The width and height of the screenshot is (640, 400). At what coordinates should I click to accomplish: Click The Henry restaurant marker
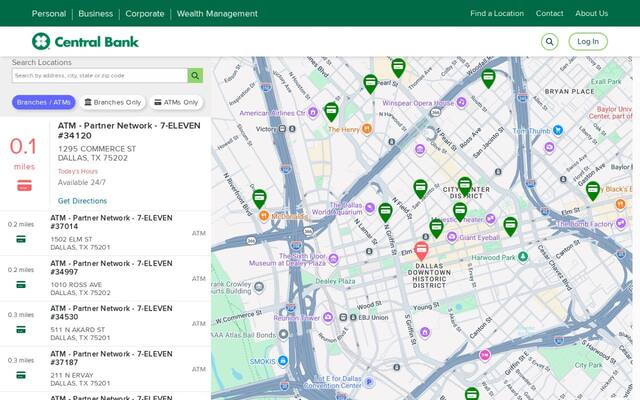[367, 129]
